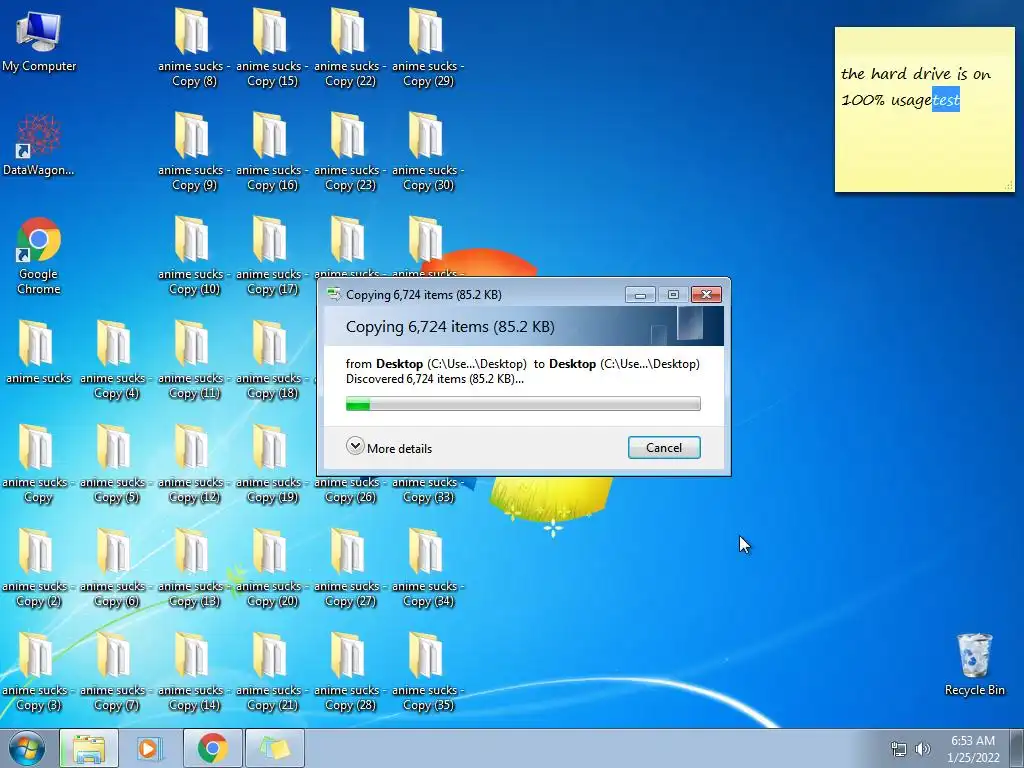1024x768 pixels.
Task: Cancel the copying operation
Action: pos(664,447)
